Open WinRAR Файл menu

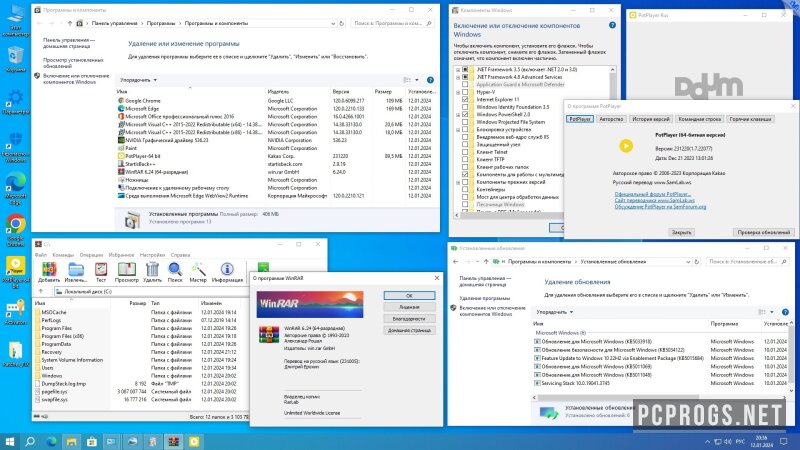point(41,255)
